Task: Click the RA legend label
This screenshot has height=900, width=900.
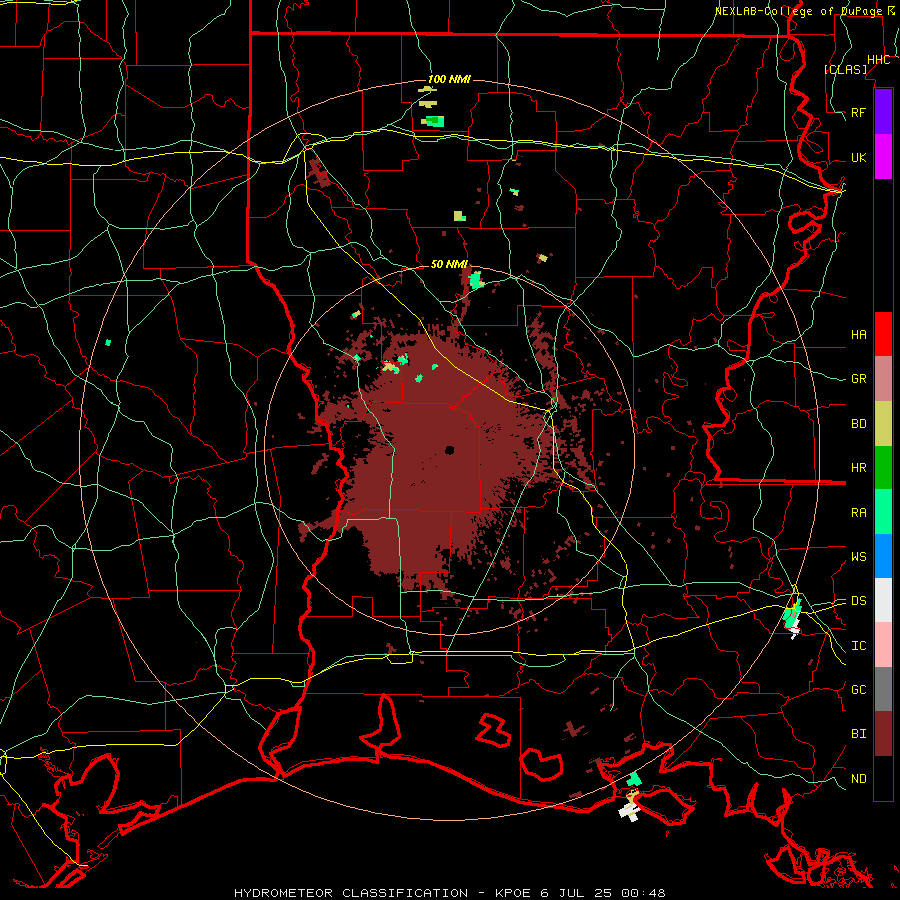Action: pos(858,513)
